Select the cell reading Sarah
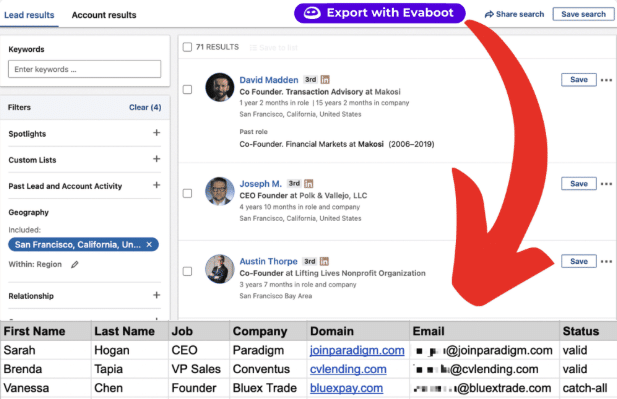This screenshot has height=399, width=617. tap(46, 350)
